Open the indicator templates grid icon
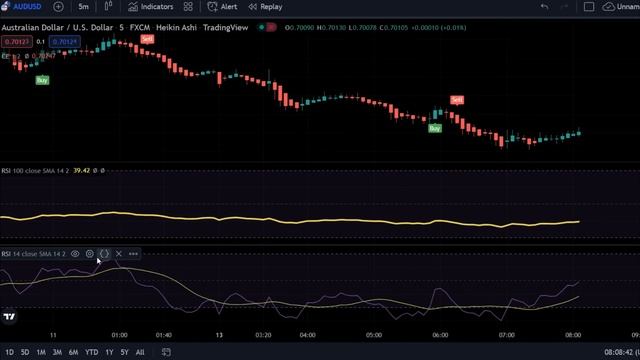The height and width of the screenshot is (360, 640). click(188, 7)
